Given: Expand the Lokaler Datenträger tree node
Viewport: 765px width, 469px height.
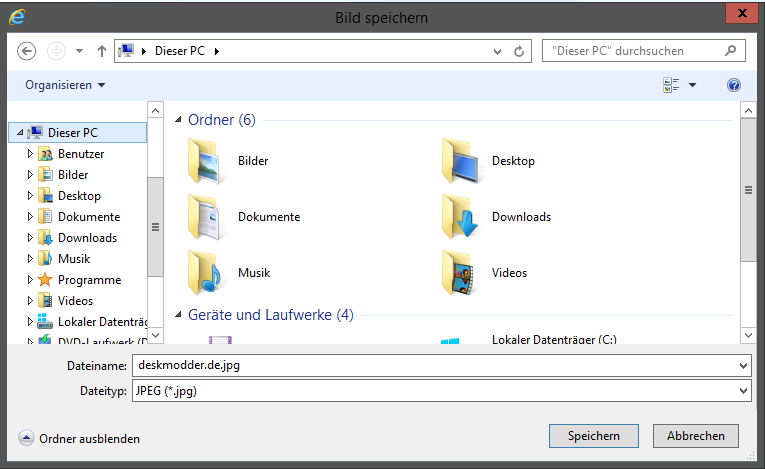Looking at the screenshot, I should click(30, 322).
